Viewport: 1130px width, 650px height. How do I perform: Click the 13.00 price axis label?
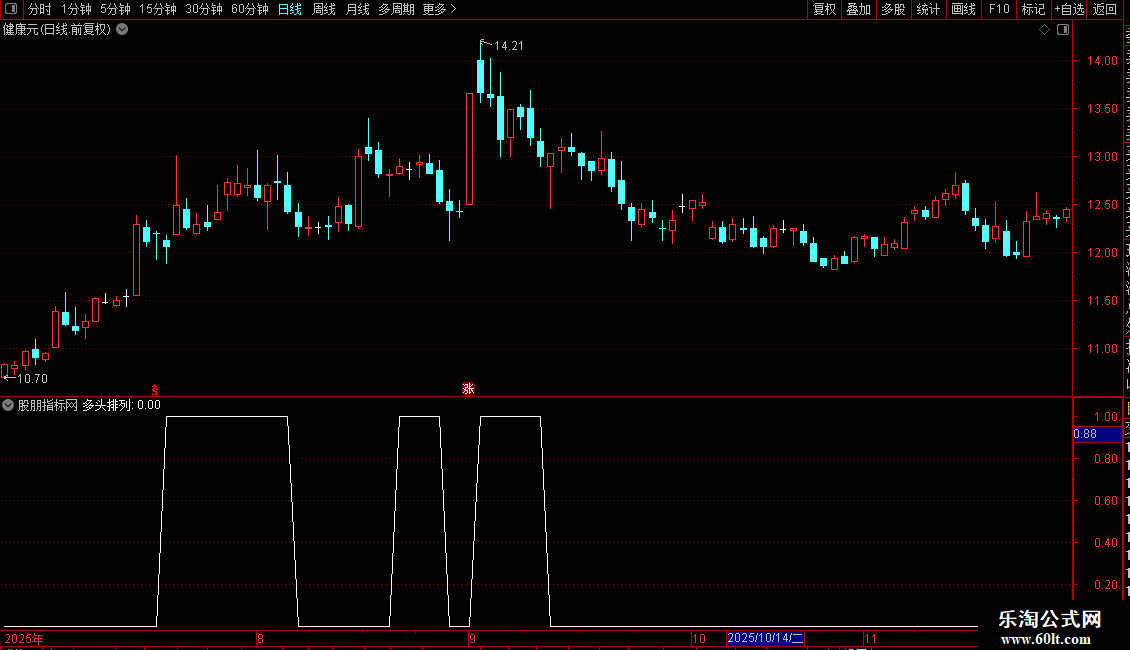pos(1102,157)
